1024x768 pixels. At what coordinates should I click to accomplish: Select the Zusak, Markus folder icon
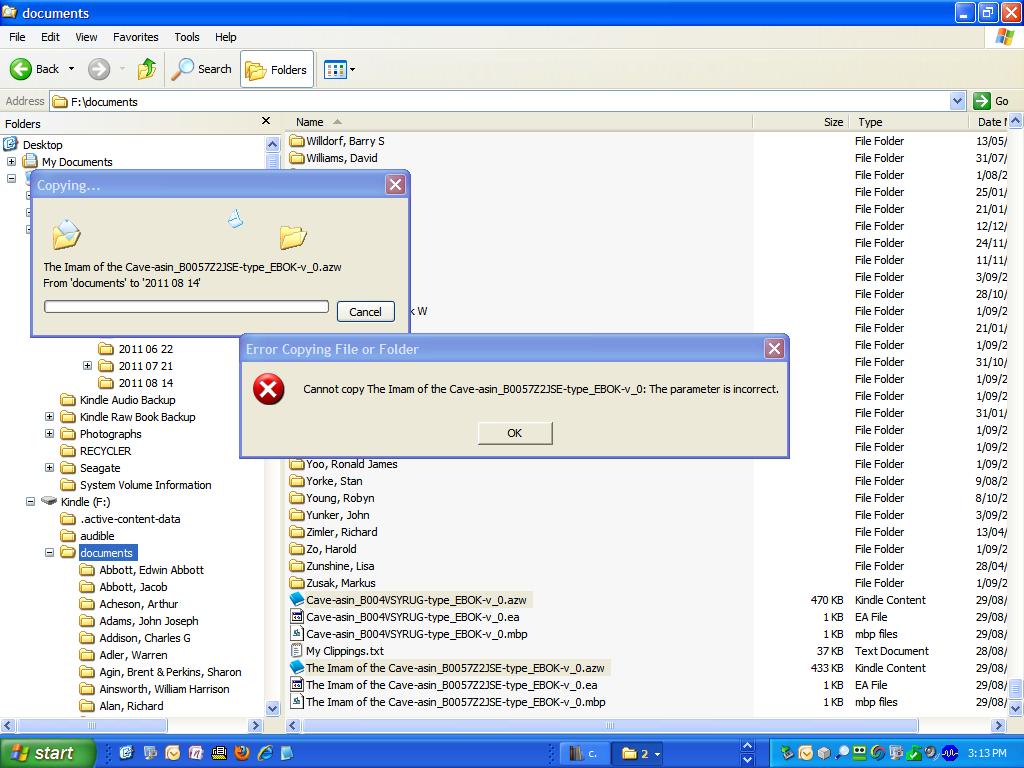click(x=296, y=583)
